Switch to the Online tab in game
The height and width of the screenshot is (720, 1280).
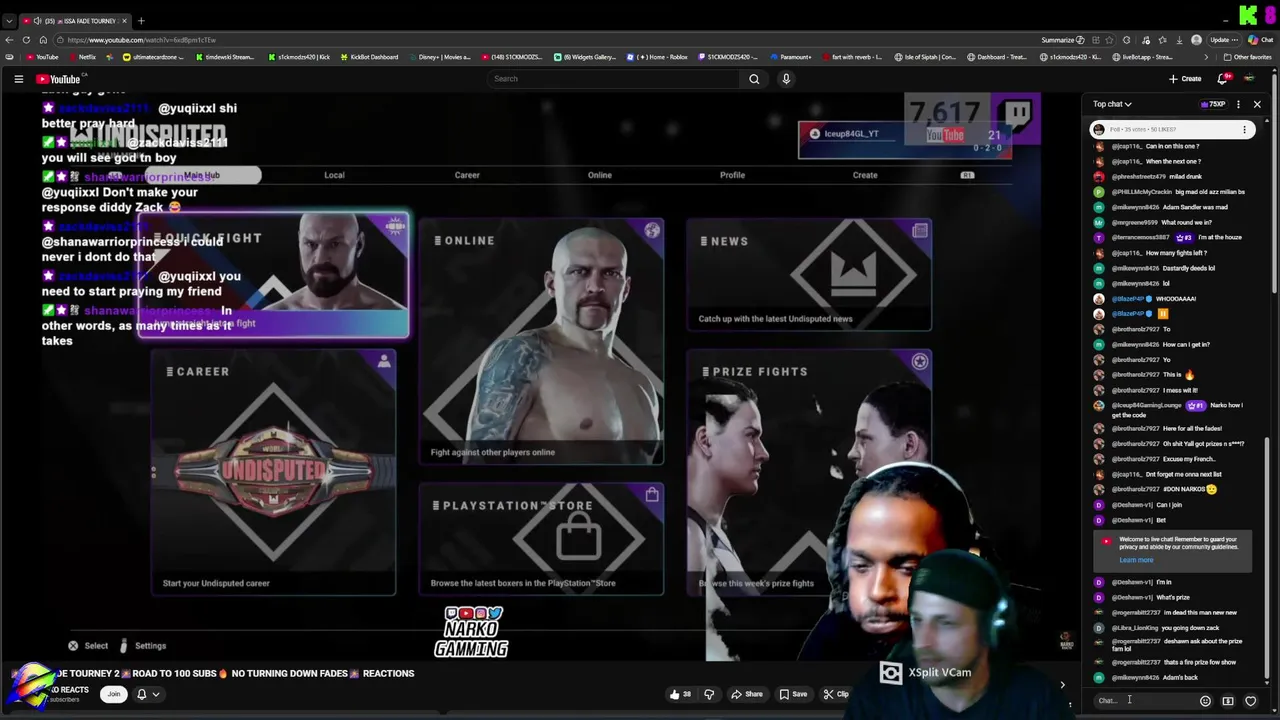point(599,175)
